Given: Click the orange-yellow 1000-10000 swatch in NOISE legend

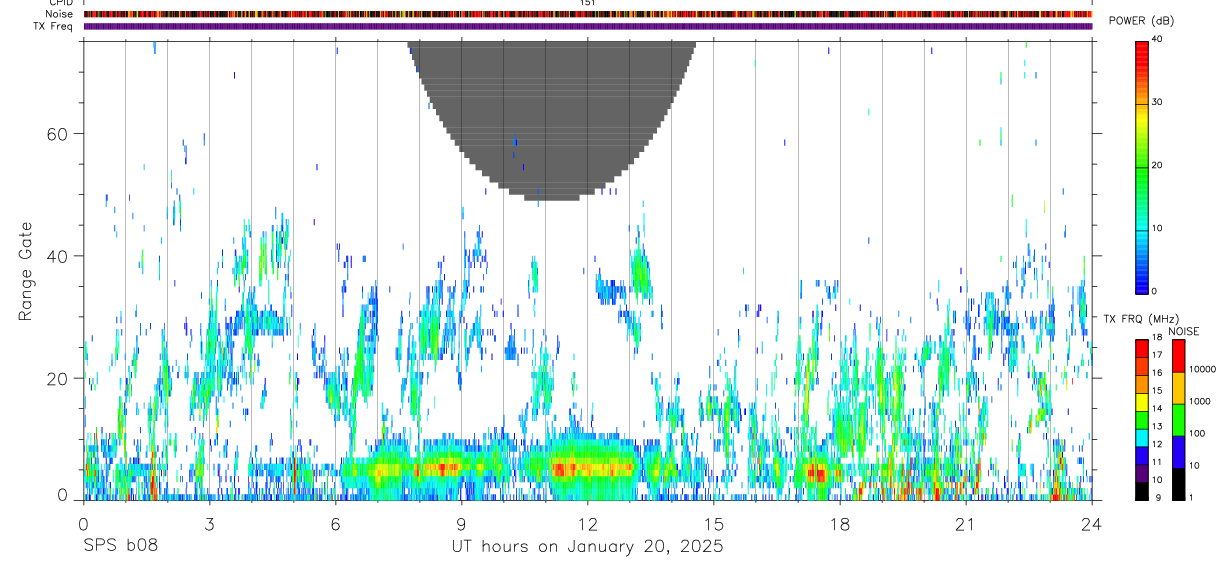Looking at the screenshot, I should (x=1179, y=388).
